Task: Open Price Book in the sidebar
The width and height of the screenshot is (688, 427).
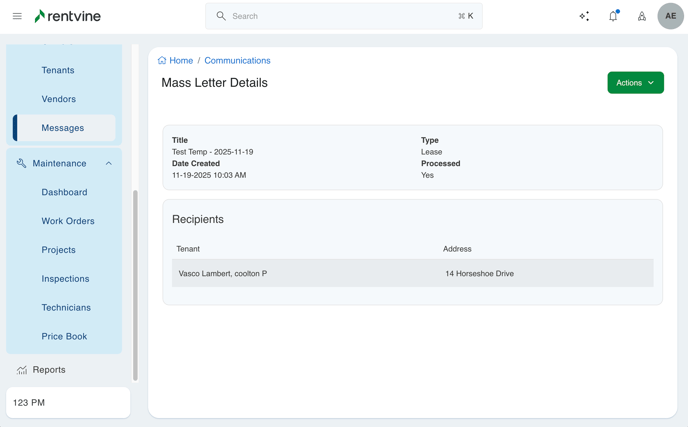Action: tap(64, 336)
